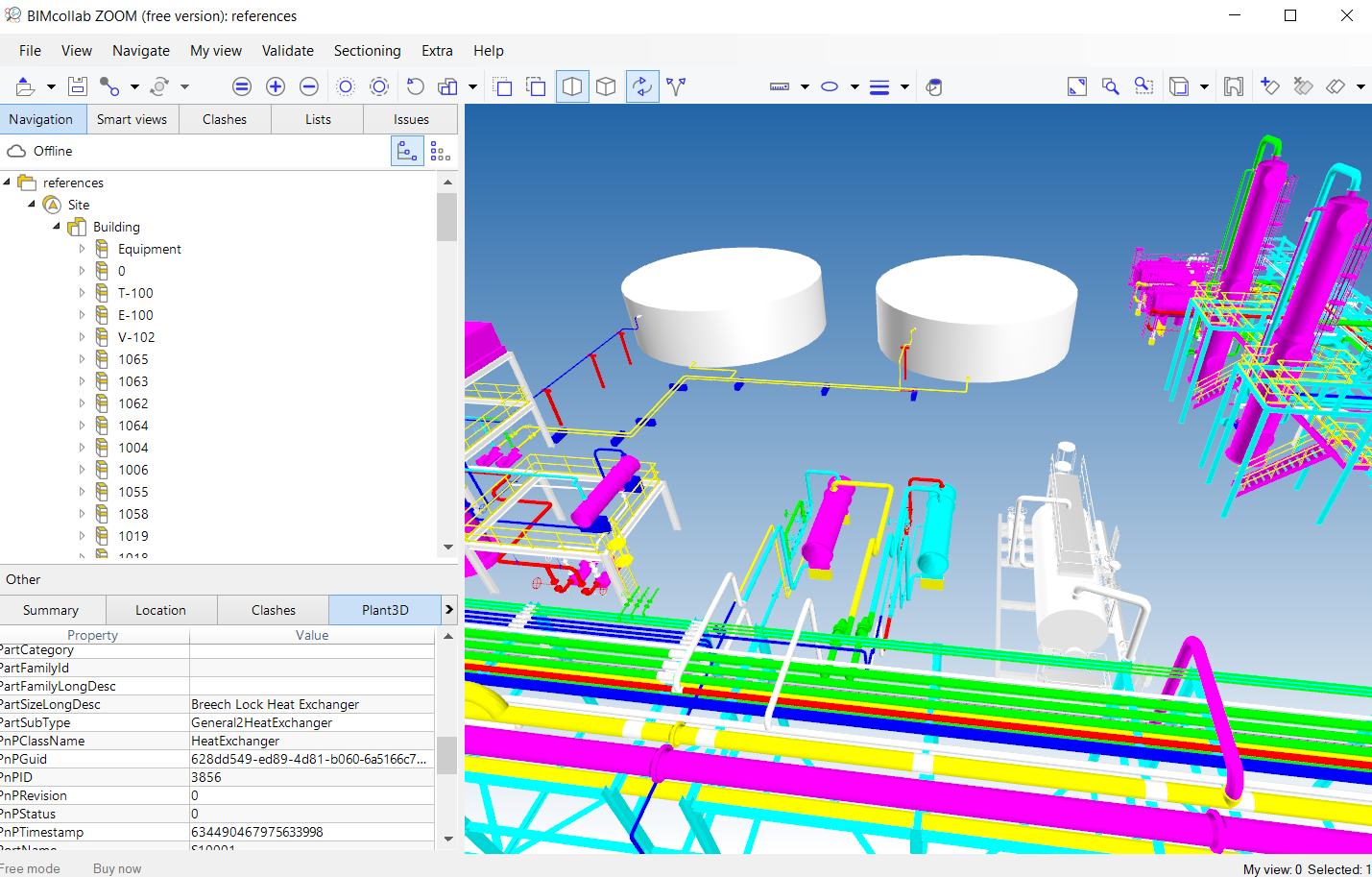Open the Sectioning menu
1372x877 pixels.
tap(367, 51)
